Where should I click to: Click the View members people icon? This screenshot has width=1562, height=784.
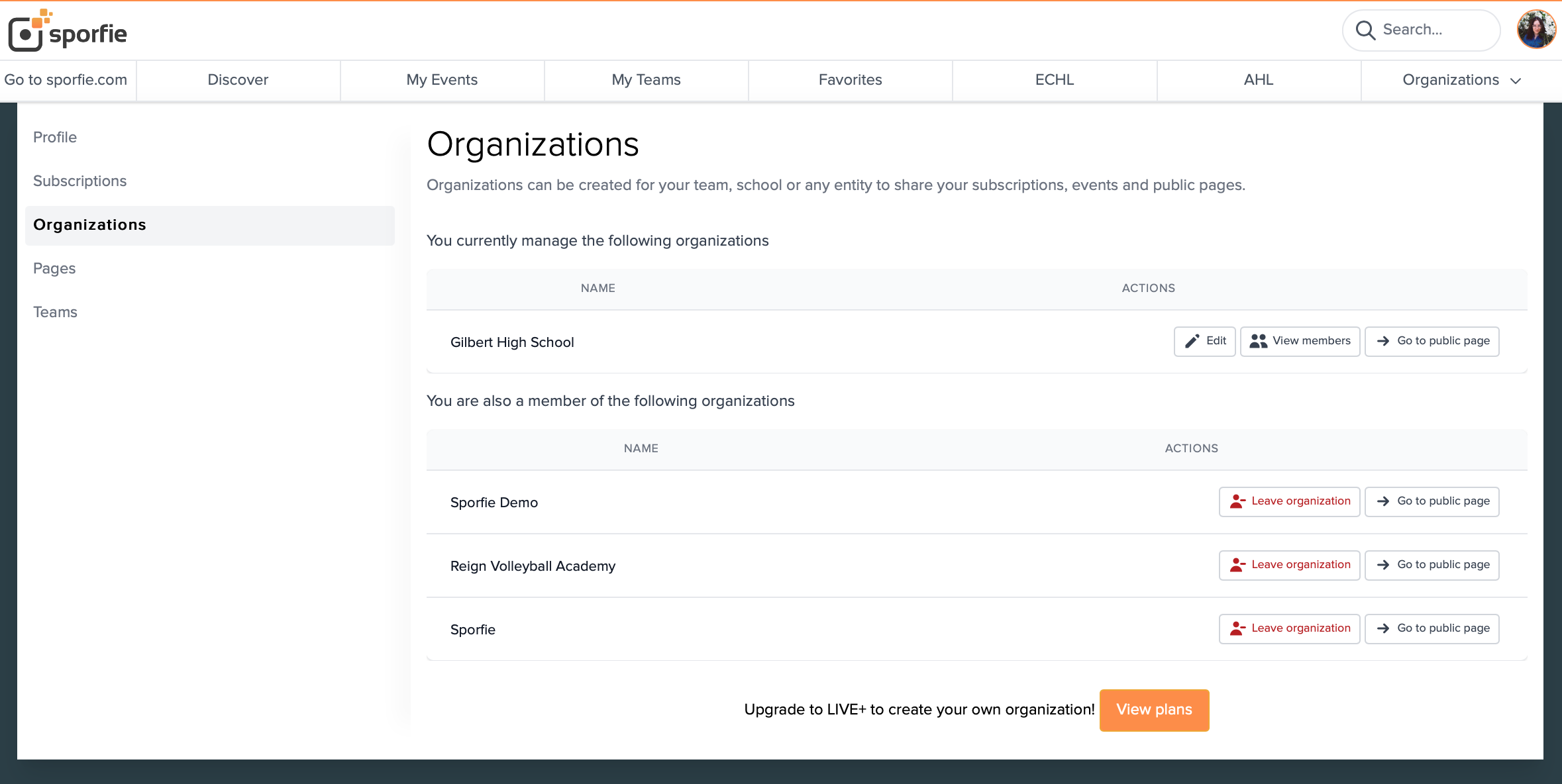1258,341
